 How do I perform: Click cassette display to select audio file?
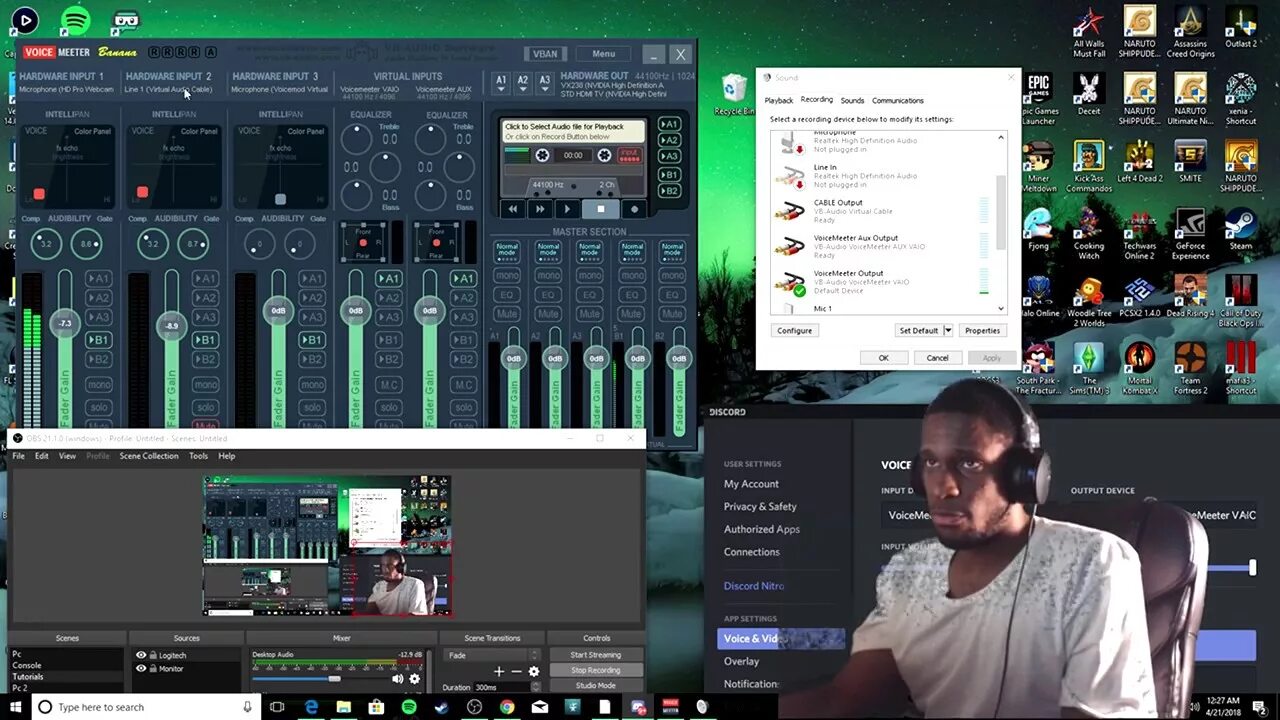[x=573, y=132]
